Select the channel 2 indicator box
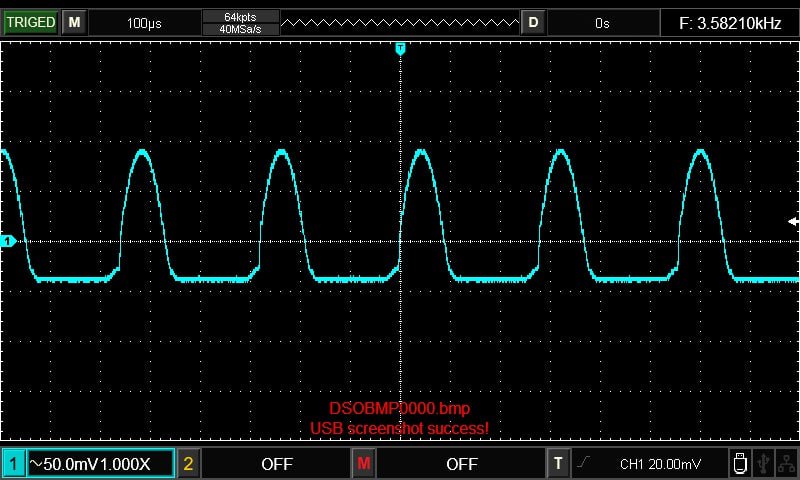This screenshot has width=800, height=480. (x=188, y=464)
